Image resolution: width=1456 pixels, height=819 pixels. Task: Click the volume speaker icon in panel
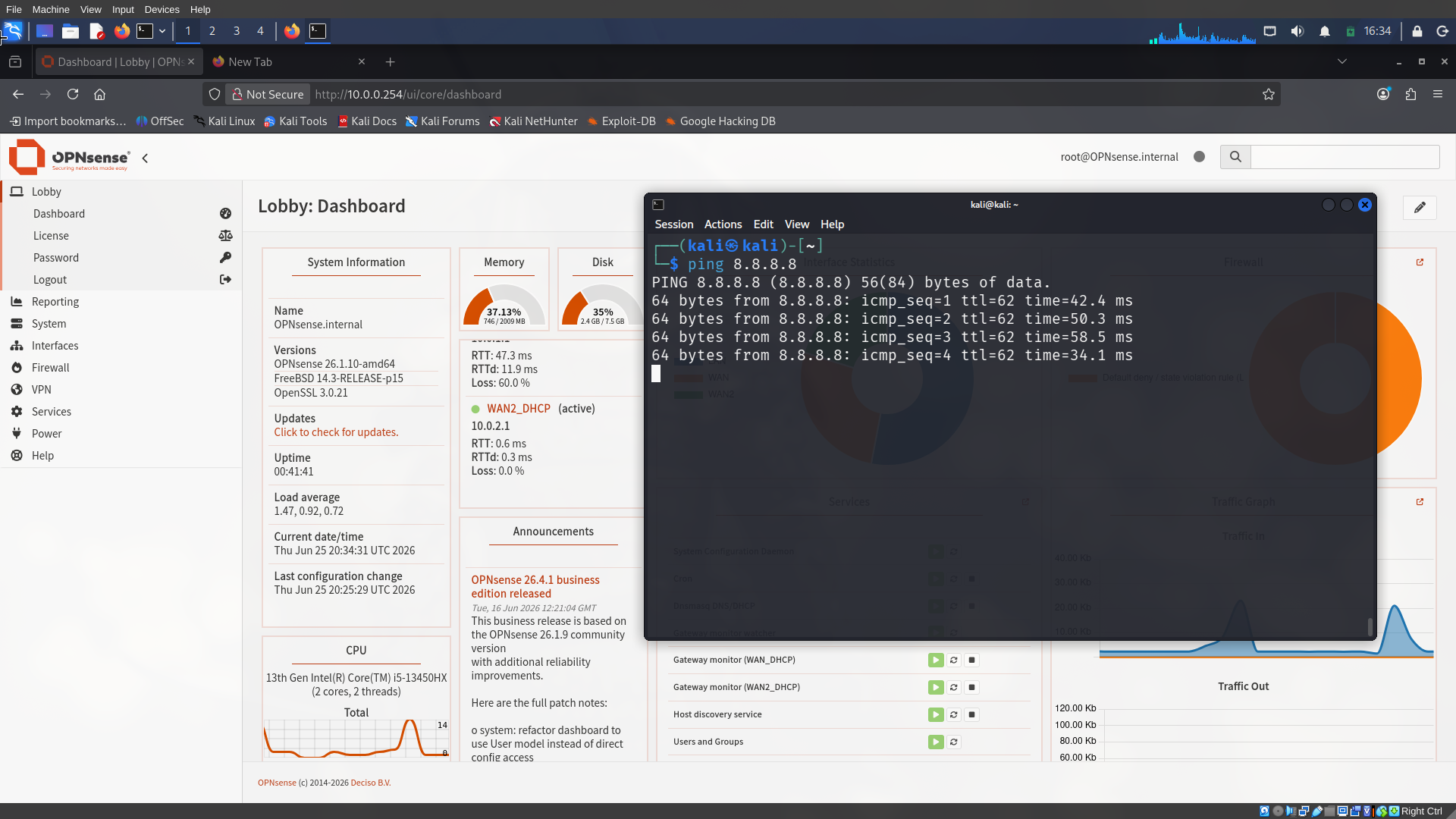click(1298, 31)
